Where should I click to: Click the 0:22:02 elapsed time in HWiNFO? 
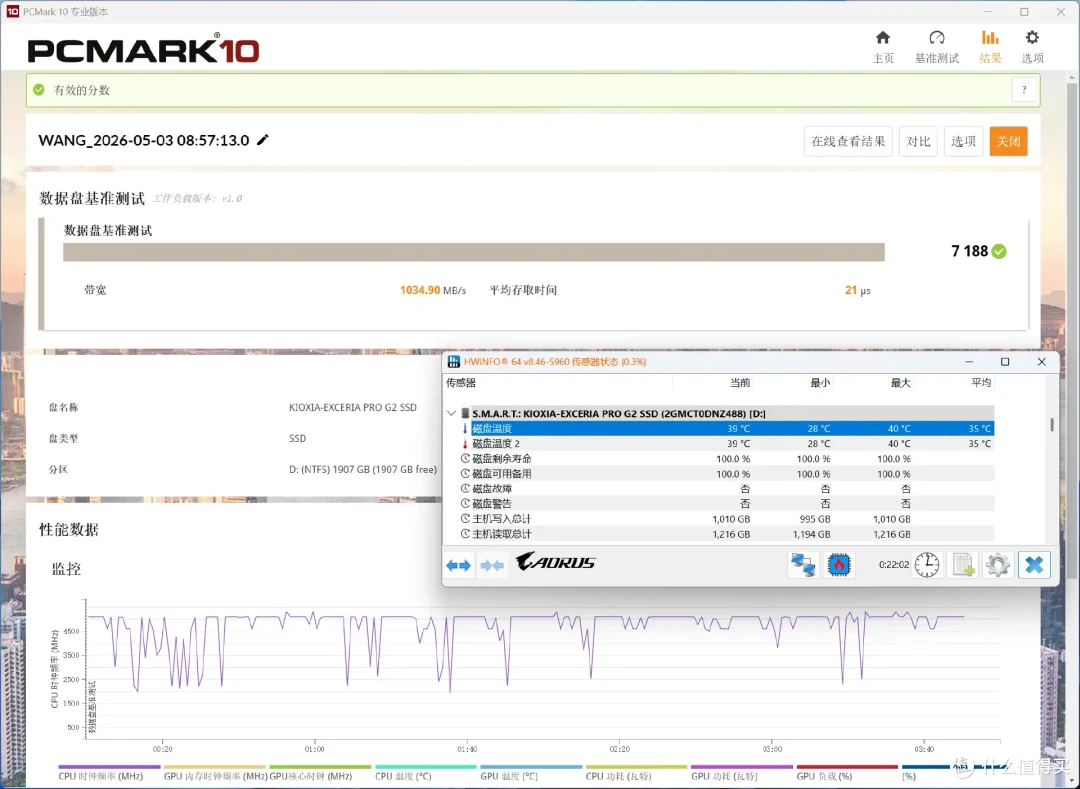[x=893, y=565]
